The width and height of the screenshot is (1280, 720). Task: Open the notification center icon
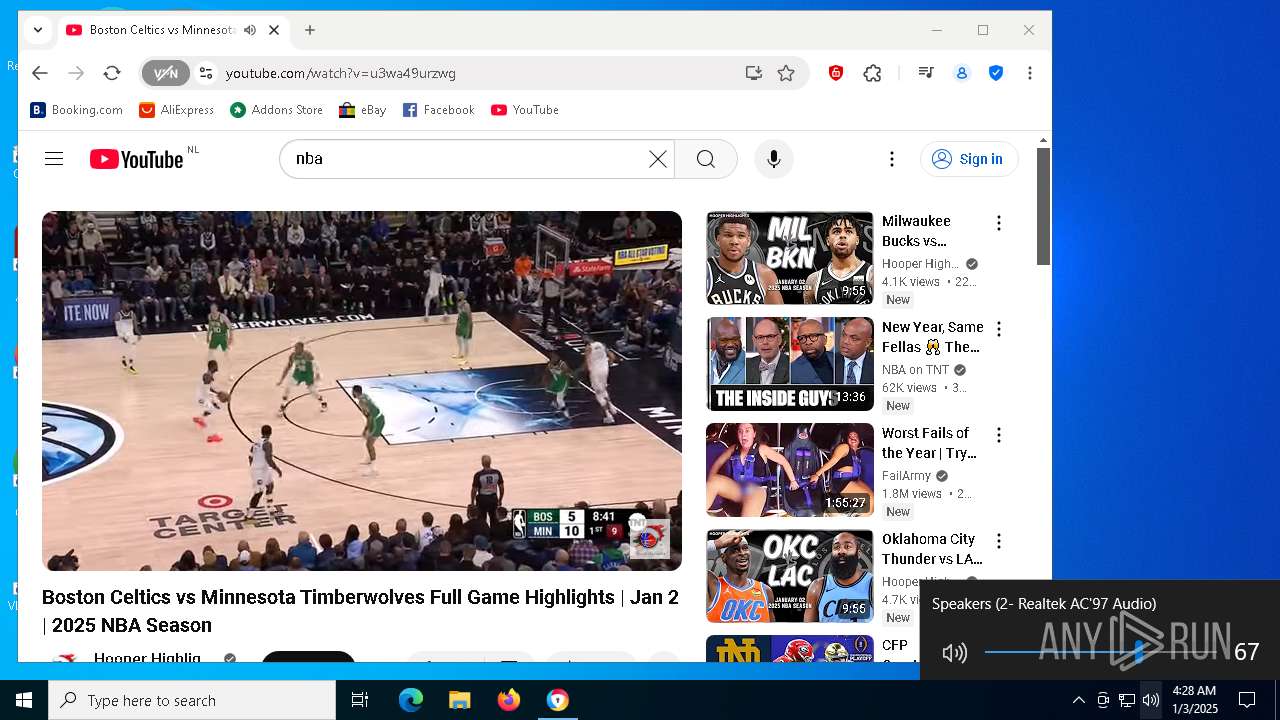tap(1247, 700)
